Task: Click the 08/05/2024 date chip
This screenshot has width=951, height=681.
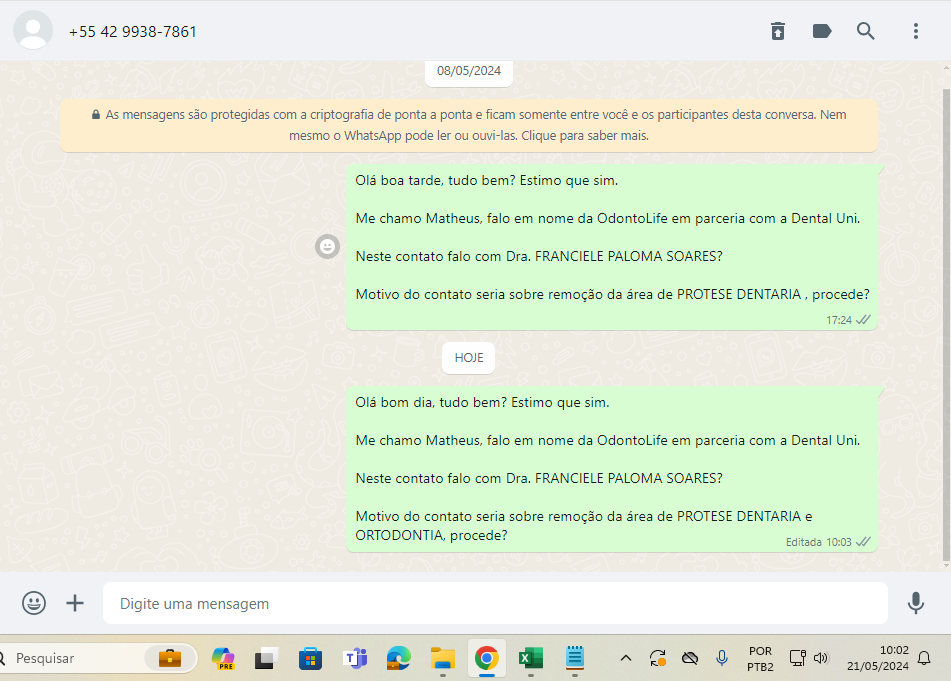Action: pyautogui.click(x=469, y=71)
